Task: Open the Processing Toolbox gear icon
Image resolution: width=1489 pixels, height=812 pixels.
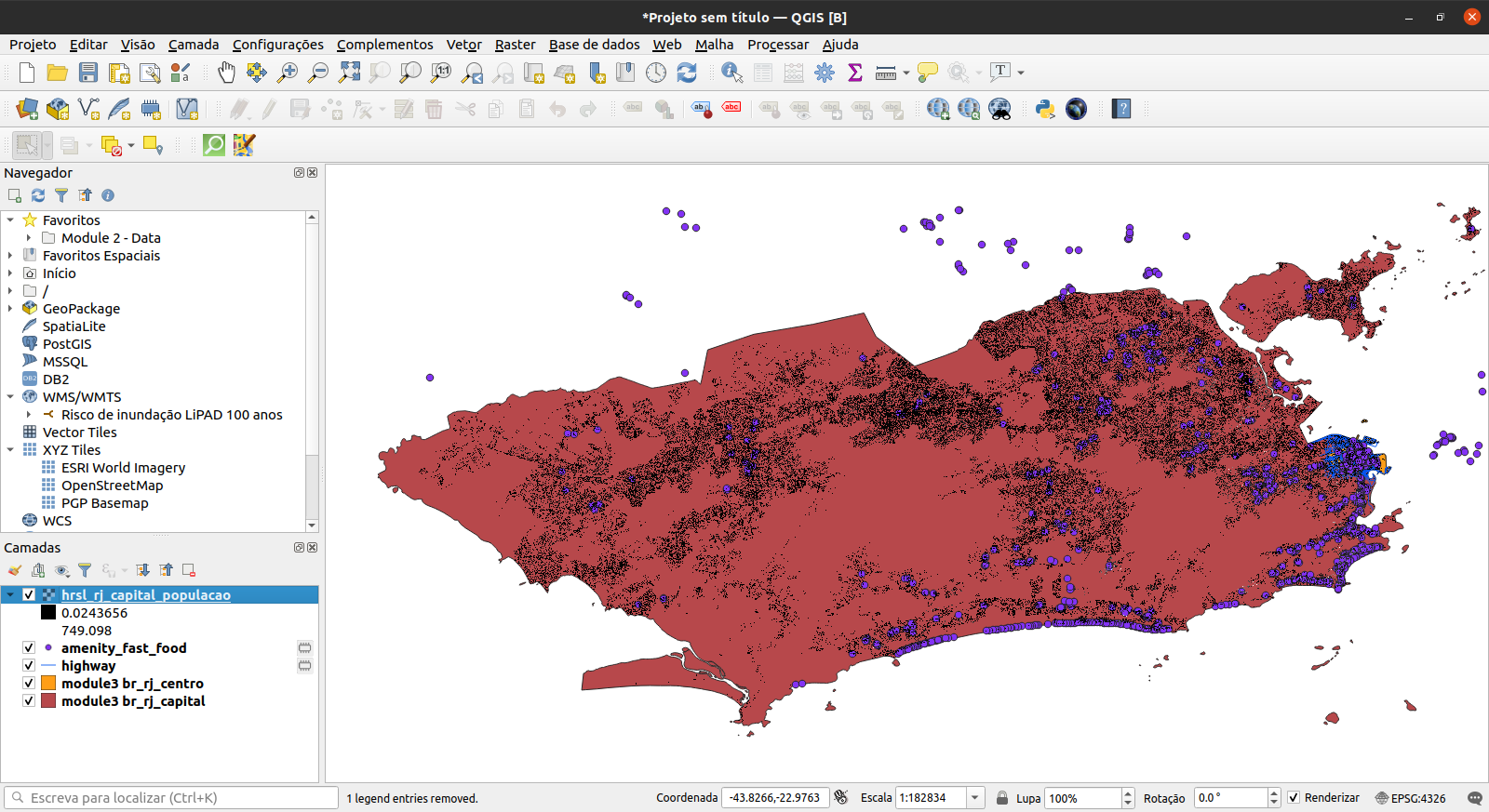Action: 825,73
